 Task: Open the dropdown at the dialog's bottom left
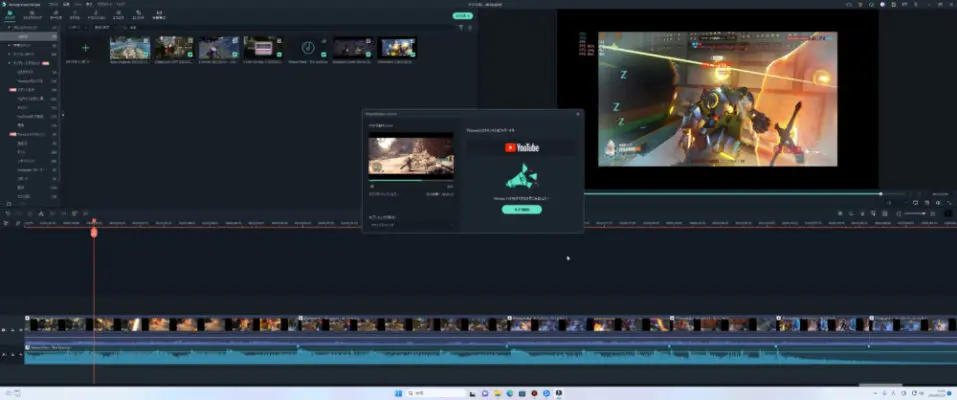tap(411, 225)
